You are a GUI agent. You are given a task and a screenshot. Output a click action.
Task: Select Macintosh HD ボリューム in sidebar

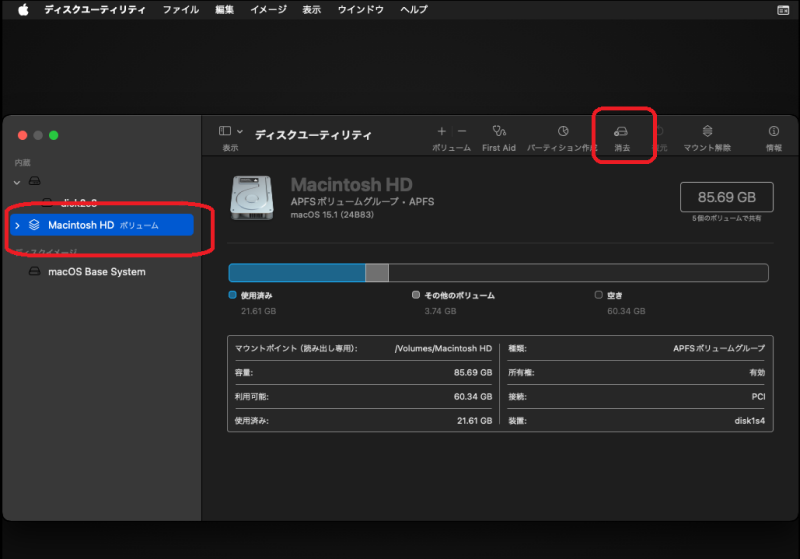[x=103, y=225]
